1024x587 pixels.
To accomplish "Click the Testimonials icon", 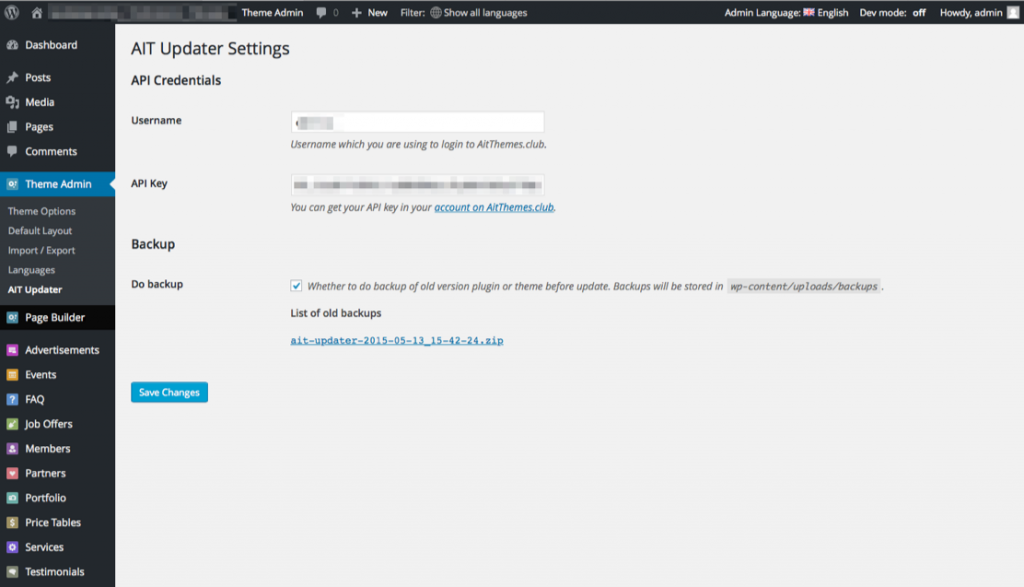I will [12, 572].
